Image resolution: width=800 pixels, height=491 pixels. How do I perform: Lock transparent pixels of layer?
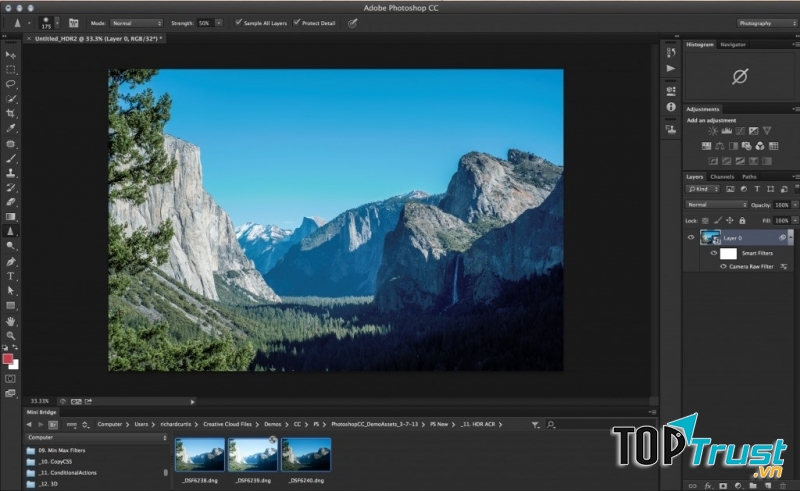point(705,220)
